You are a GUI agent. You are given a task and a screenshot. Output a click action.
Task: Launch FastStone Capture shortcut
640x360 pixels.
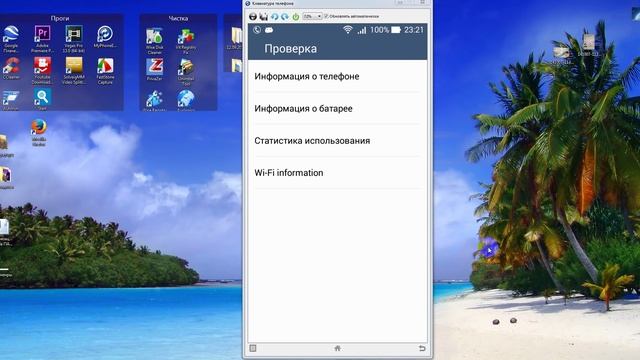point(105,71)
